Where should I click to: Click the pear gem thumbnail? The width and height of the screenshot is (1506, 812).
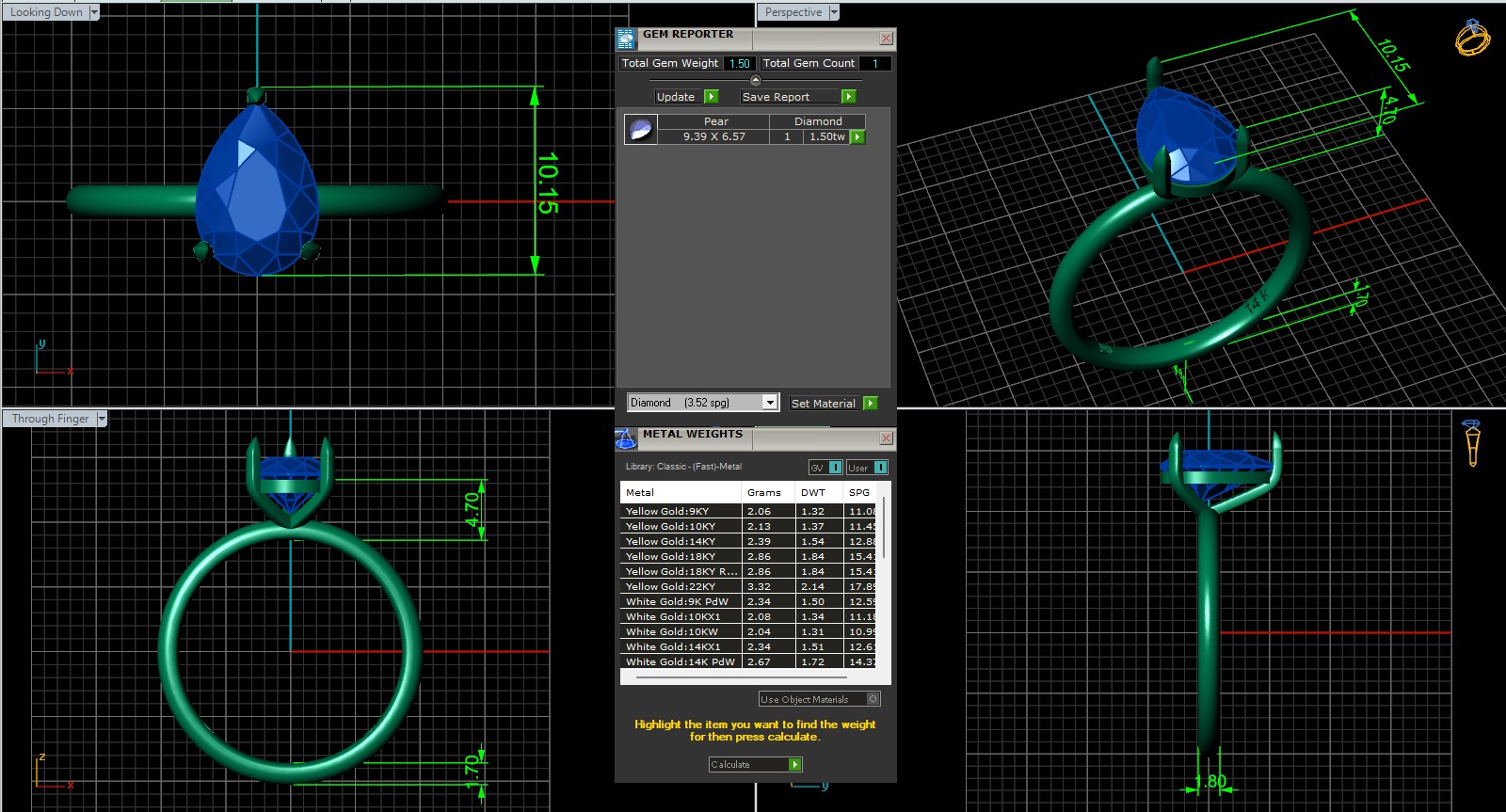[641, 130]
